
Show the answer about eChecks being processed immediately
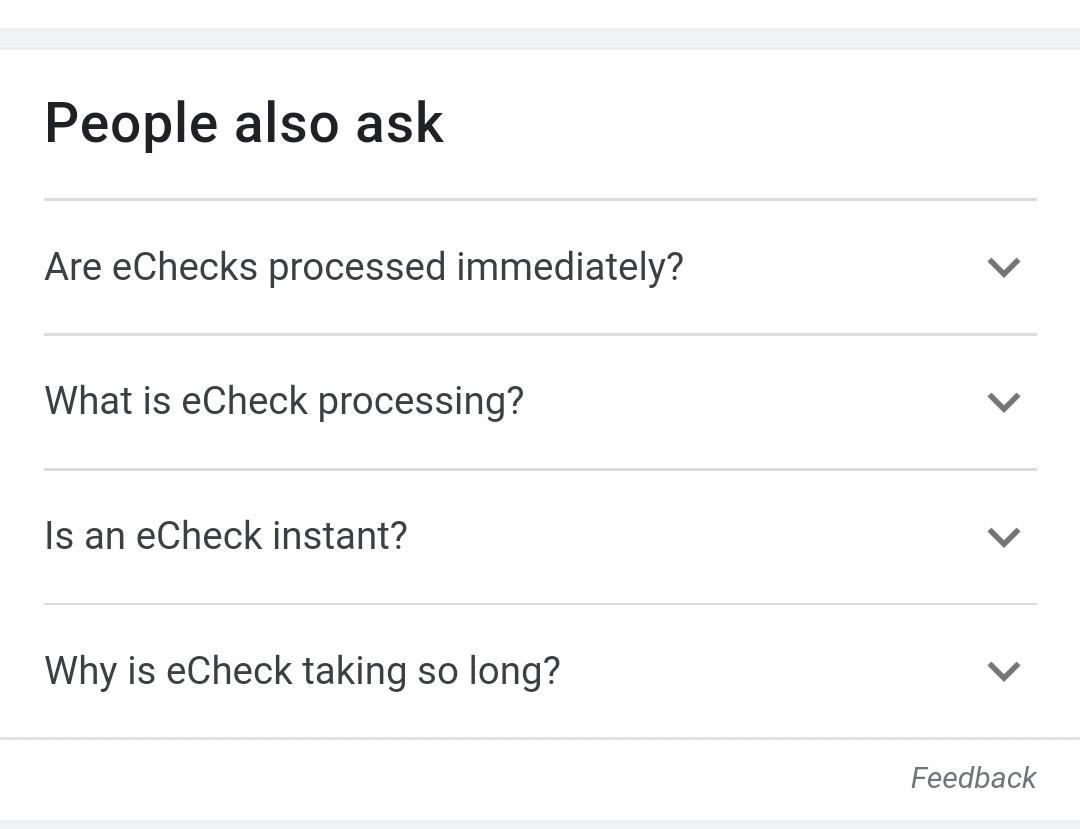coord(540,267)
